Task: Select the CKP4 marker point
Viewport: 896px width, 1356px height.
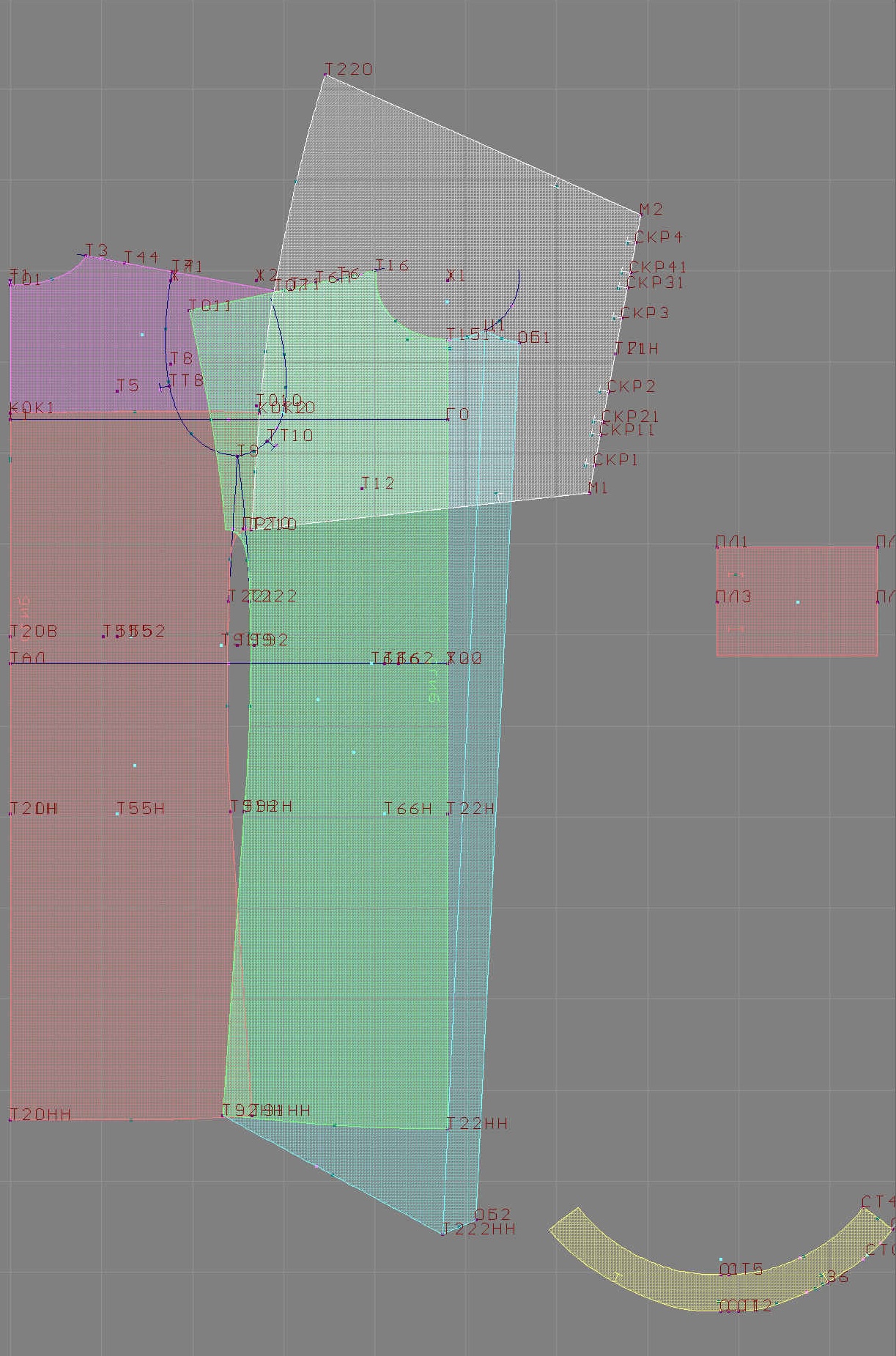Action: [x=629, y=242]
